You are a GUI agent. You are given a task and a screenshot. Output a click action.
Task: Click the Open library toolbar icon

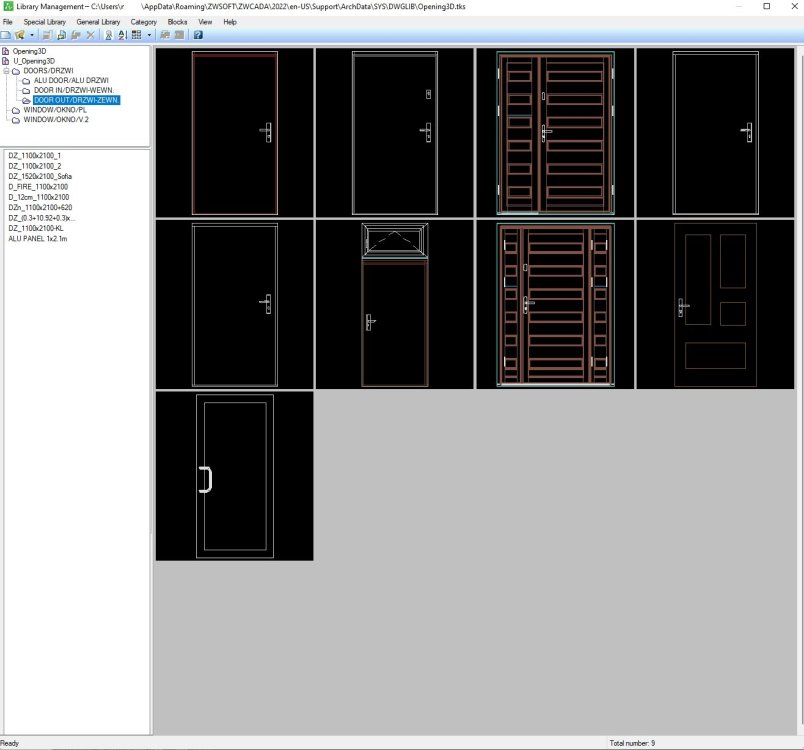click(20, 35)
